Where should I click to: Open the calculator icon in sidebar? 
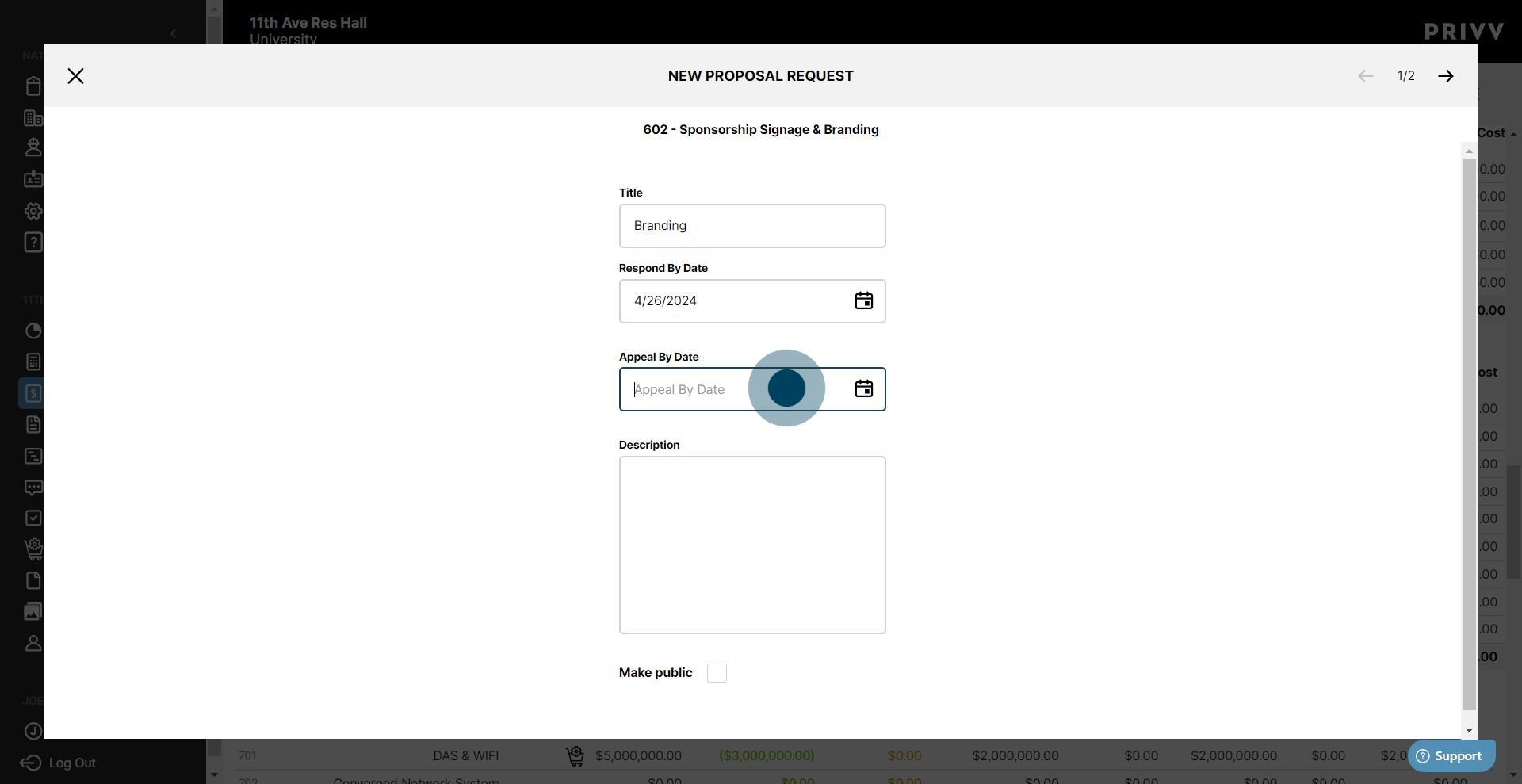pyautogui.click(x=33, y=362)
